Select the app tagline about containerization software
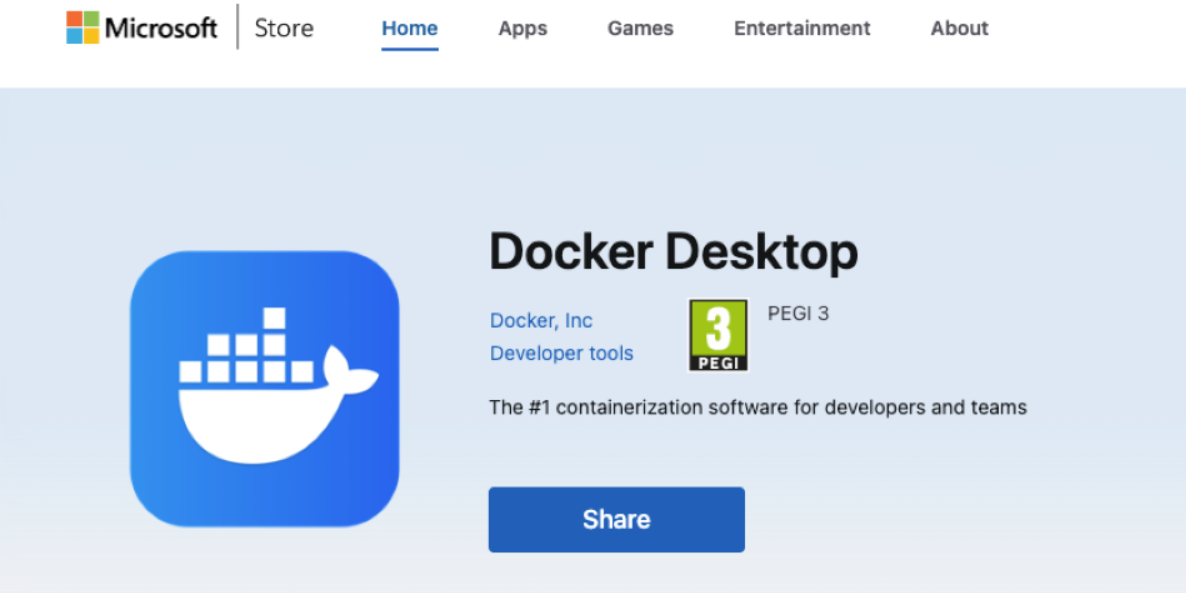The width and height of the screenshot is (1186, 593). [x=757, y=407]
